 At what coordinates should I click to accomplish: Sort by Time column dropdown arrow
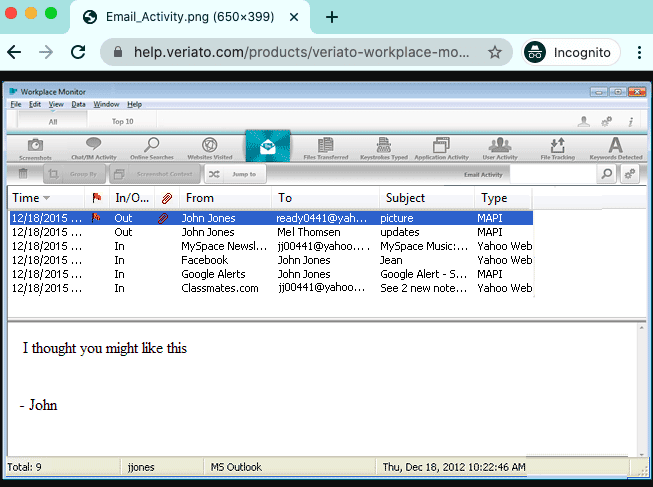[x=47, y=198]
